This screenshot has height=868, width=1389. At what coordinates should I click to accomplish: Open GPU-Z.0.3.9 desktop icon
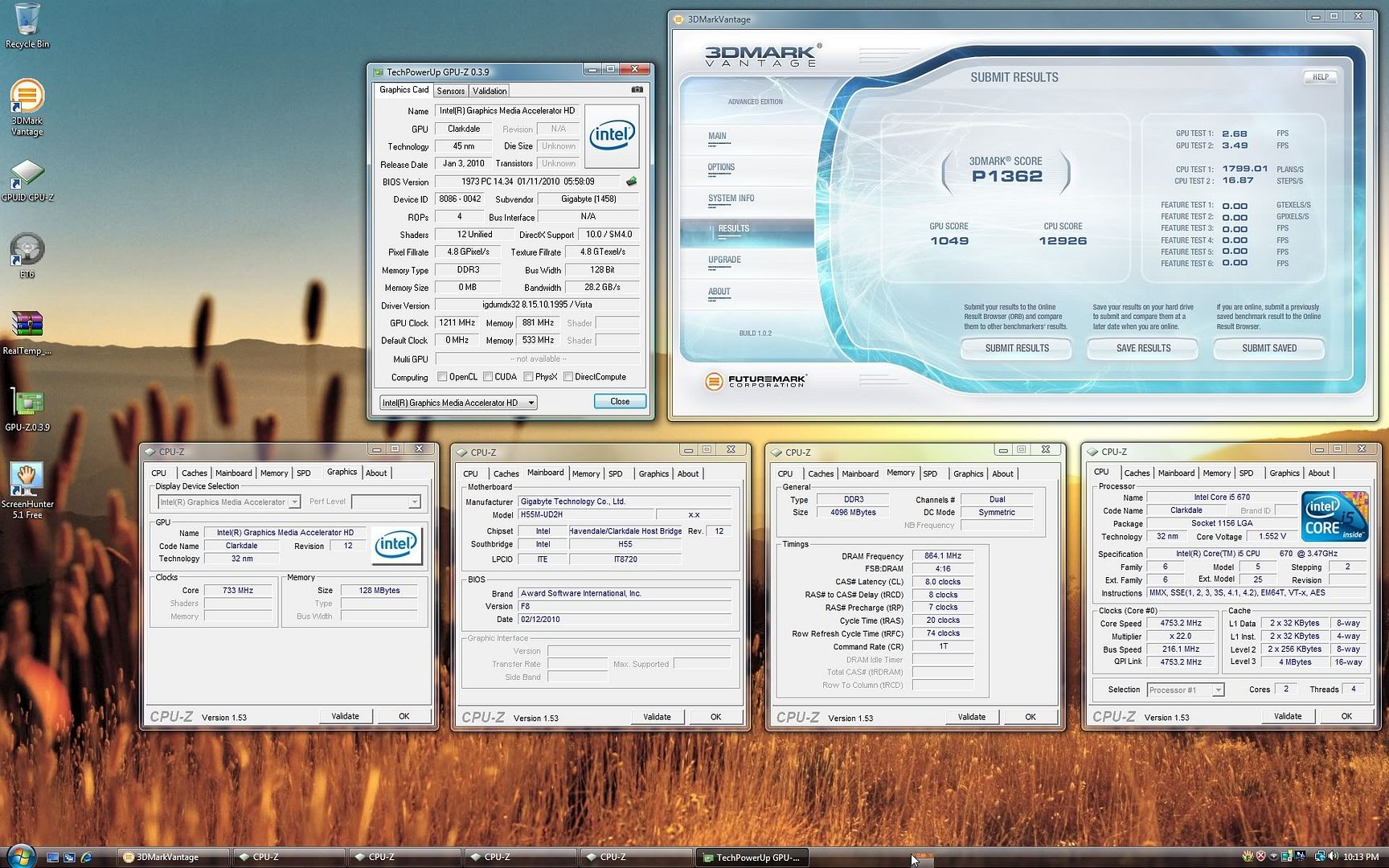[27, 410]
